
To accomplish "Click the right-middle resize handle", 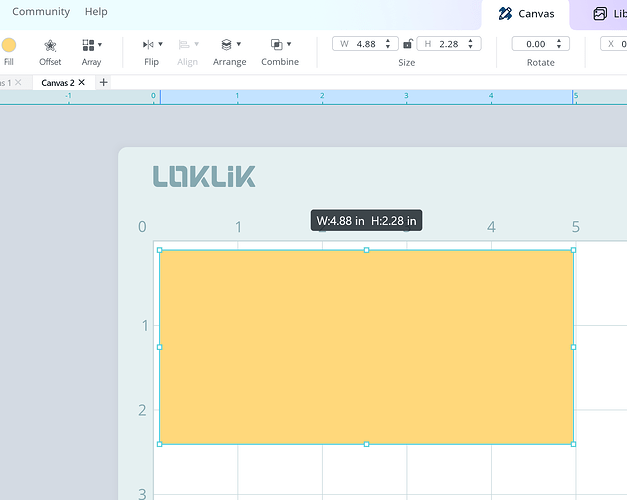I will [573, 347].
